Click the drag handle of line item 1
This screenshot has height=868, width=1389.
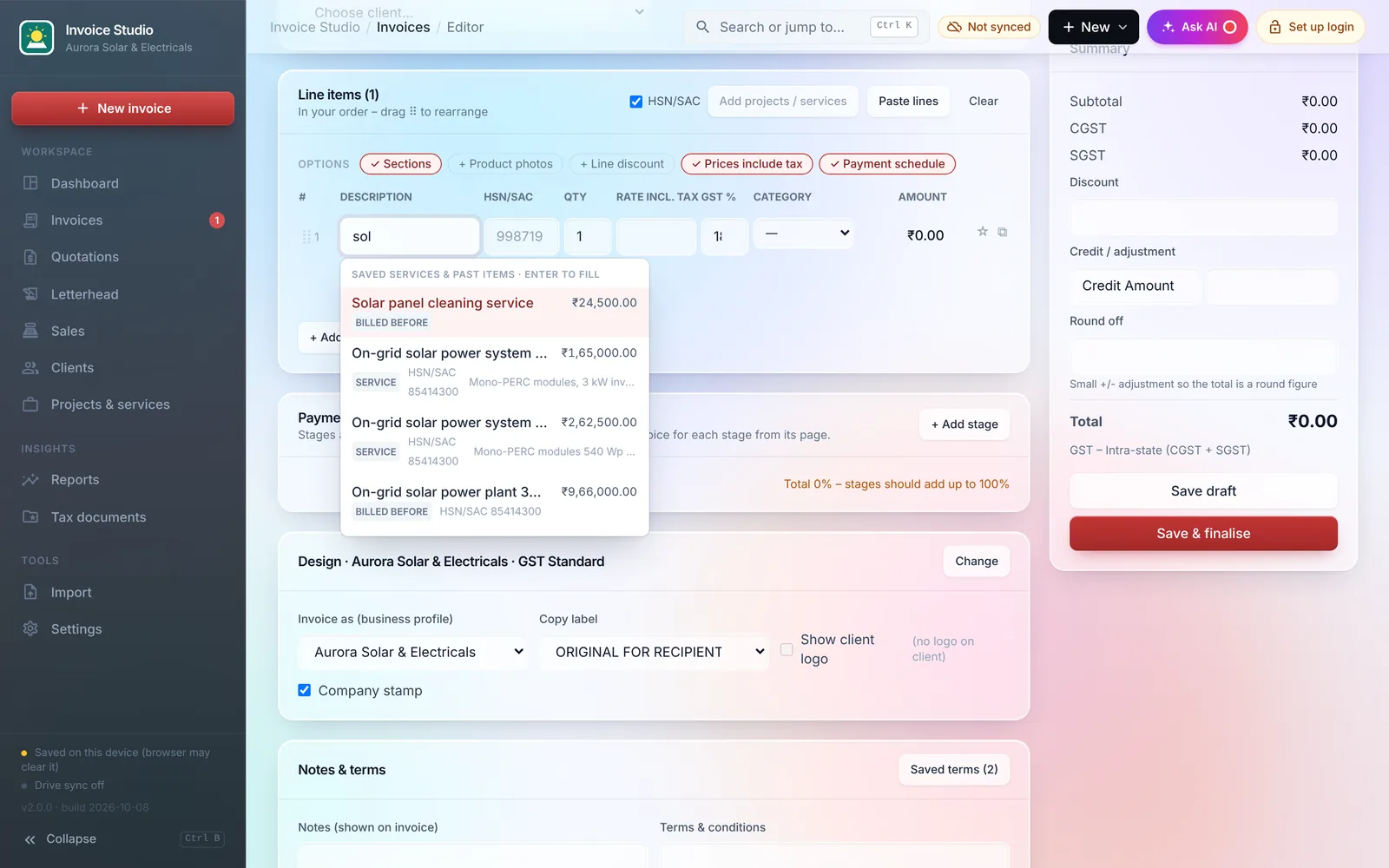[306, 237]
